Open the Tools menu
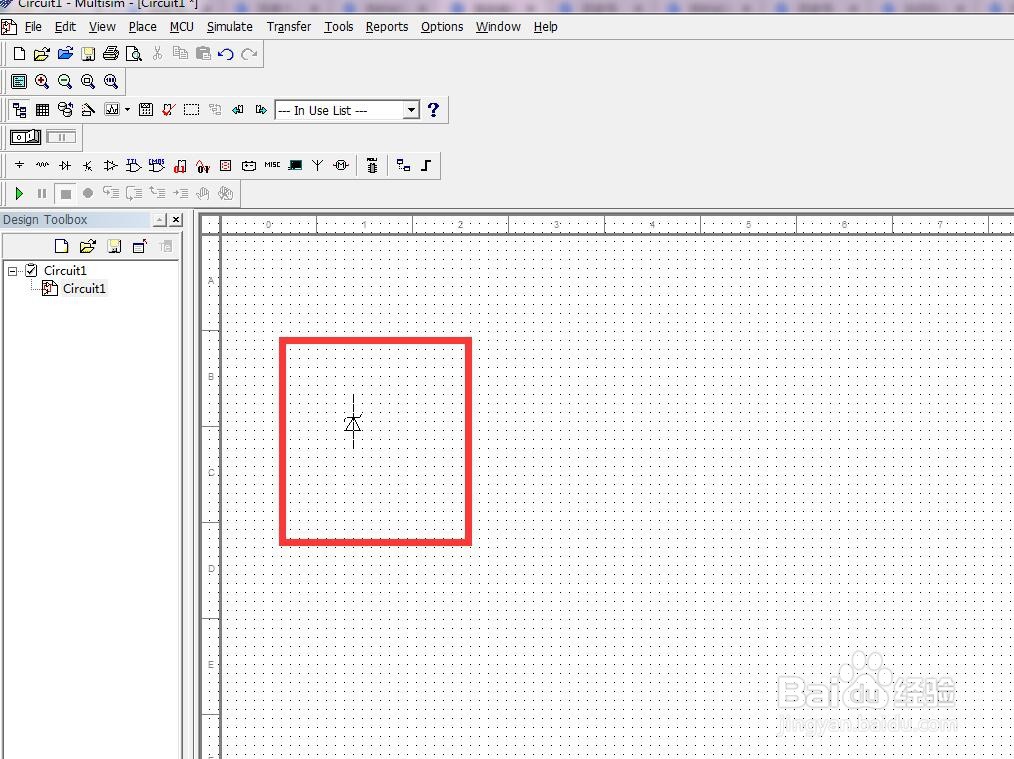The height and width of the screenshot is (759, 1014). click(339, 27)
